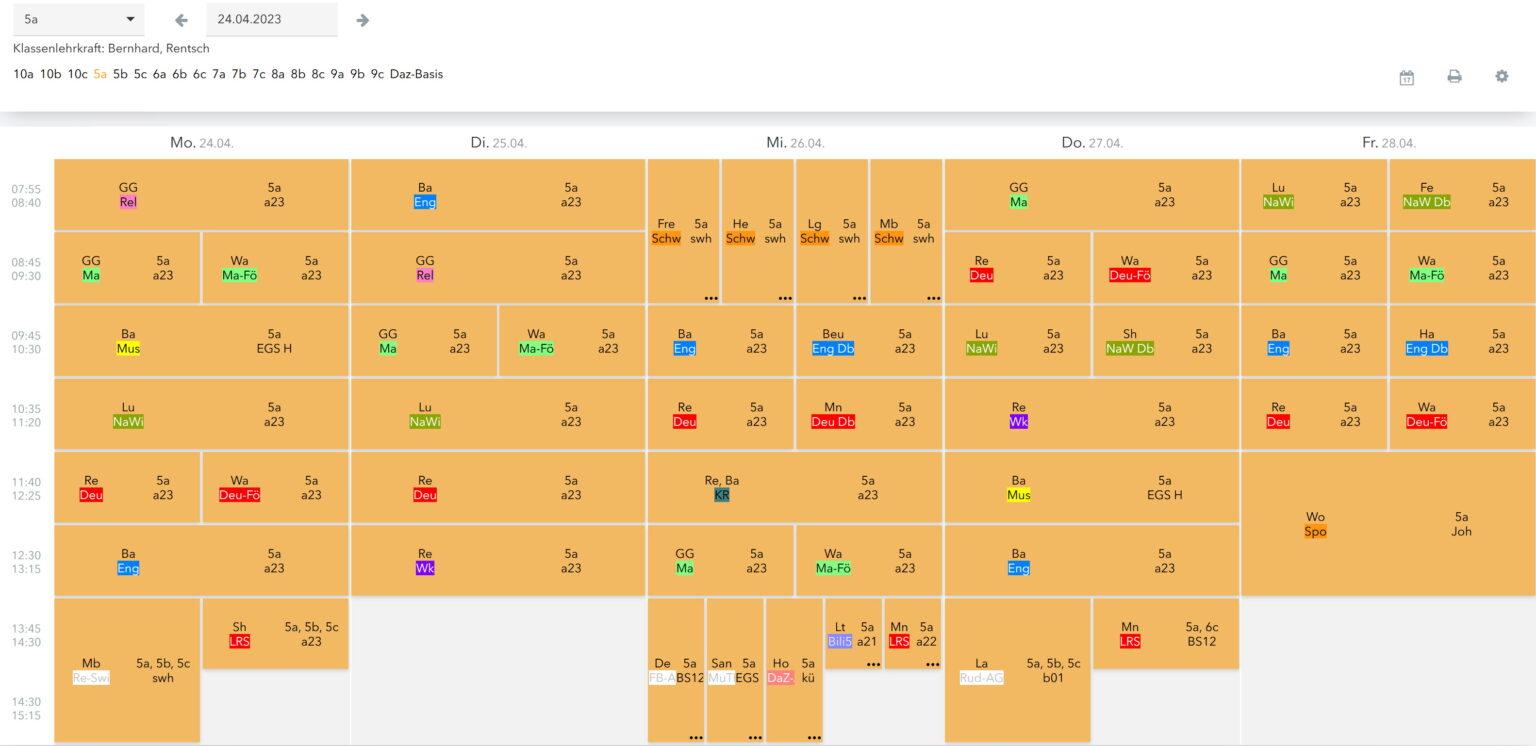Print the timetable via printer icon
The image size is (1536, 746).
click(x=1455, y=77)
